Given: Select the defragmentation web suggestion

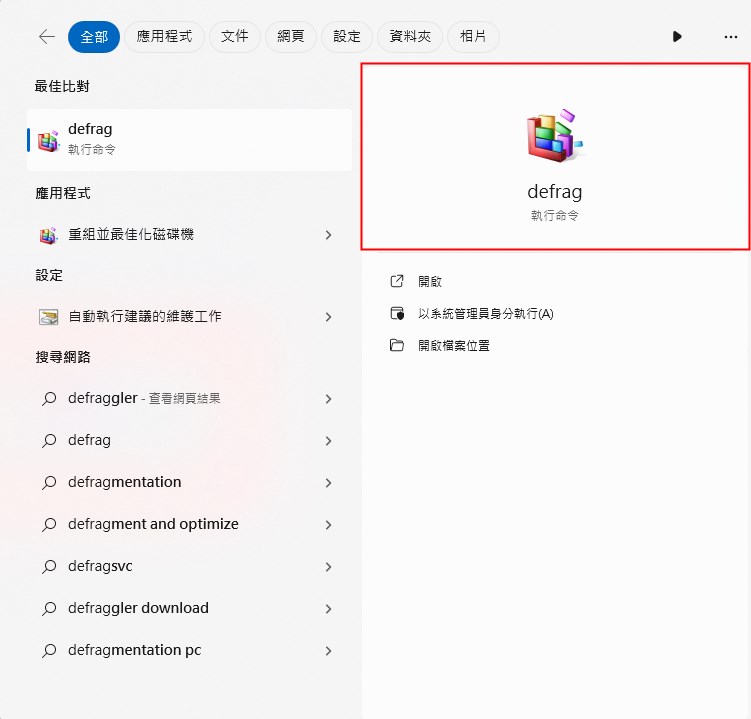Looking at the screenshot, I should (190, 482).
